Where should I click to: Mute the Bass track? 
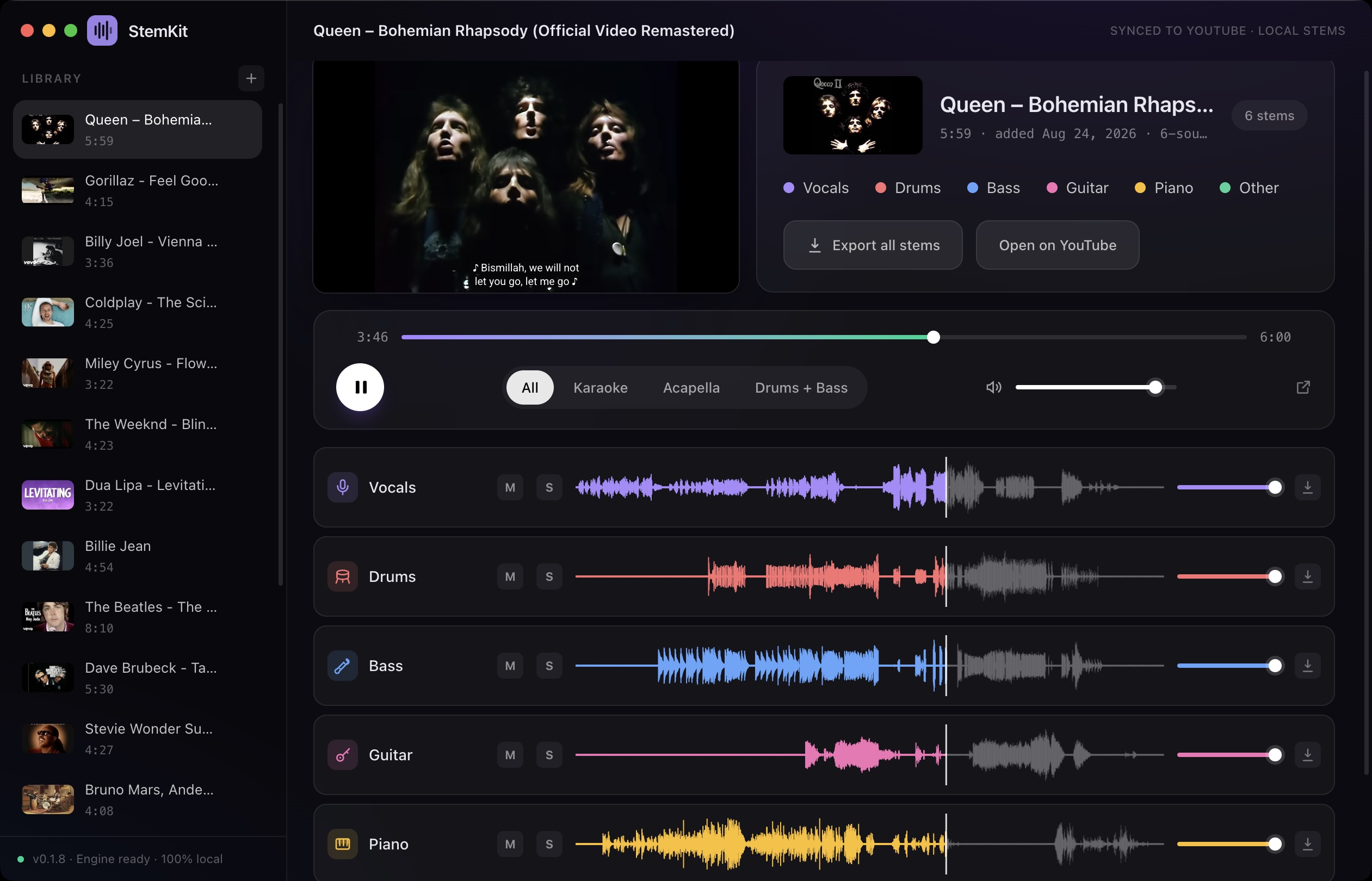(510, 666)
